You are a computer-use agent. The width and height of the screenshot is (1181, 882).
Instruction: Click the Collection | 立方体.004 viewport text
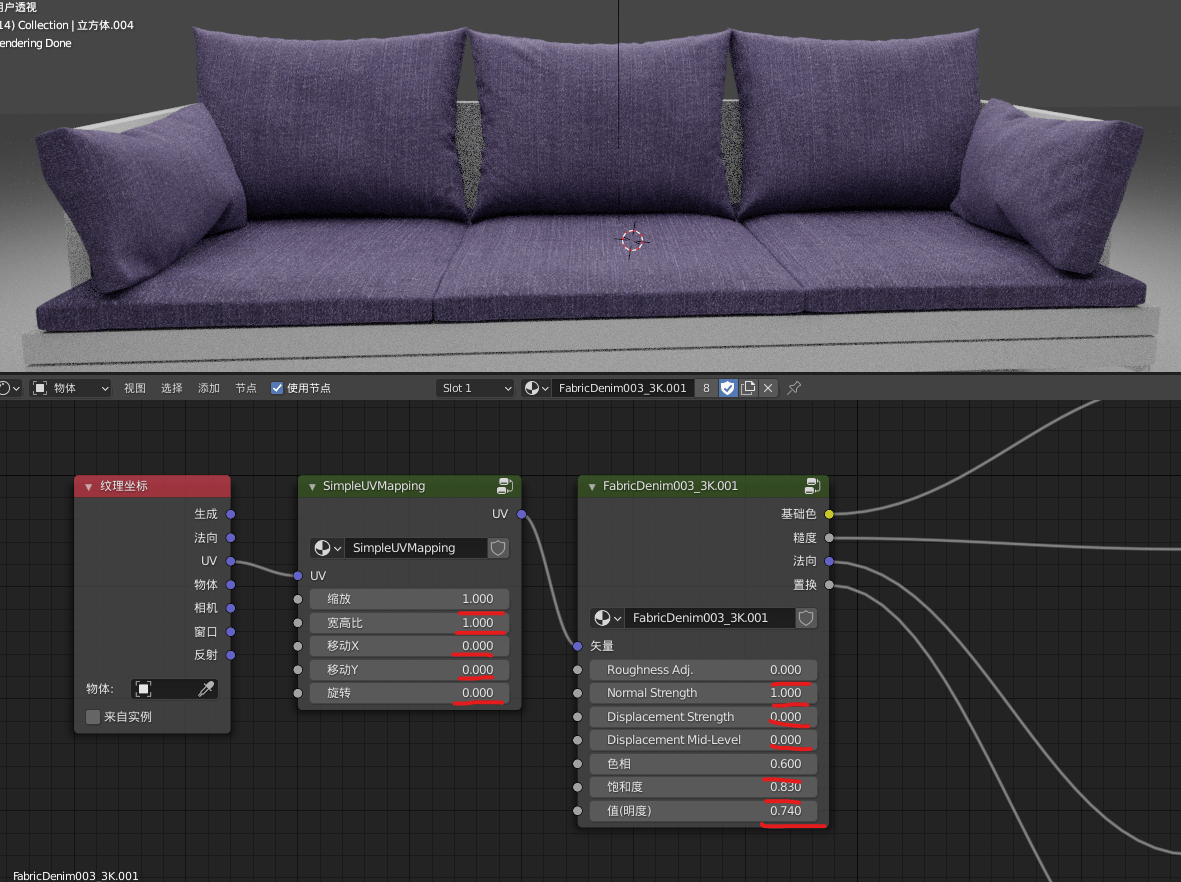pyautogui.click(x=75, y=25)
